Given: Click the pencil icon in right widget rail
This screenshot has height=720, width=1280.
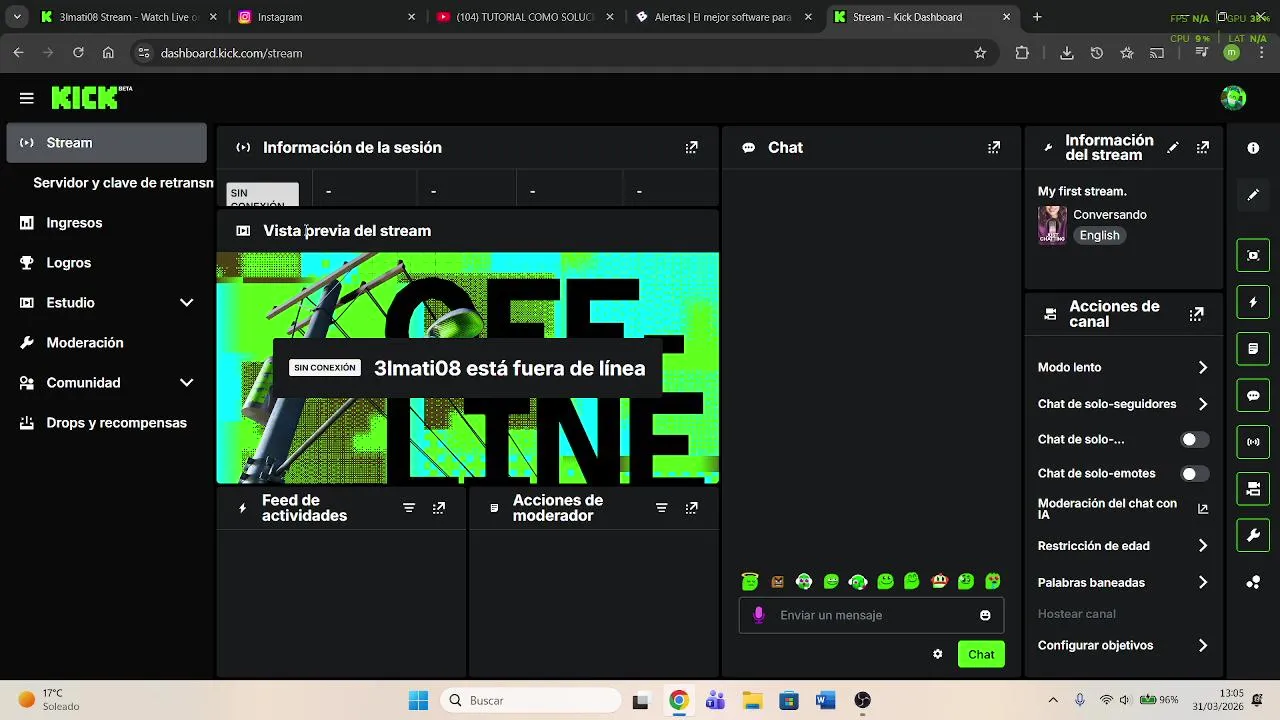Looking at the screenshot, I should [x=1253, y=195].
